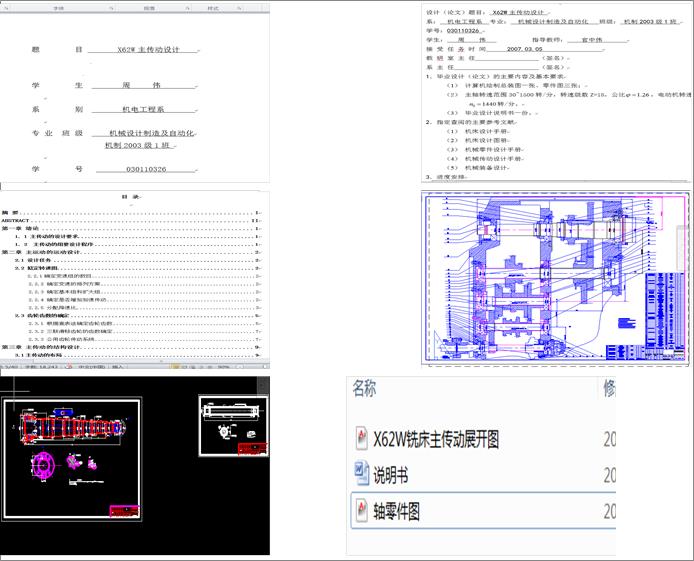Click the reference item 机床设计手册
The height and width of the screenshot is (561, 694).
point(486,131)
